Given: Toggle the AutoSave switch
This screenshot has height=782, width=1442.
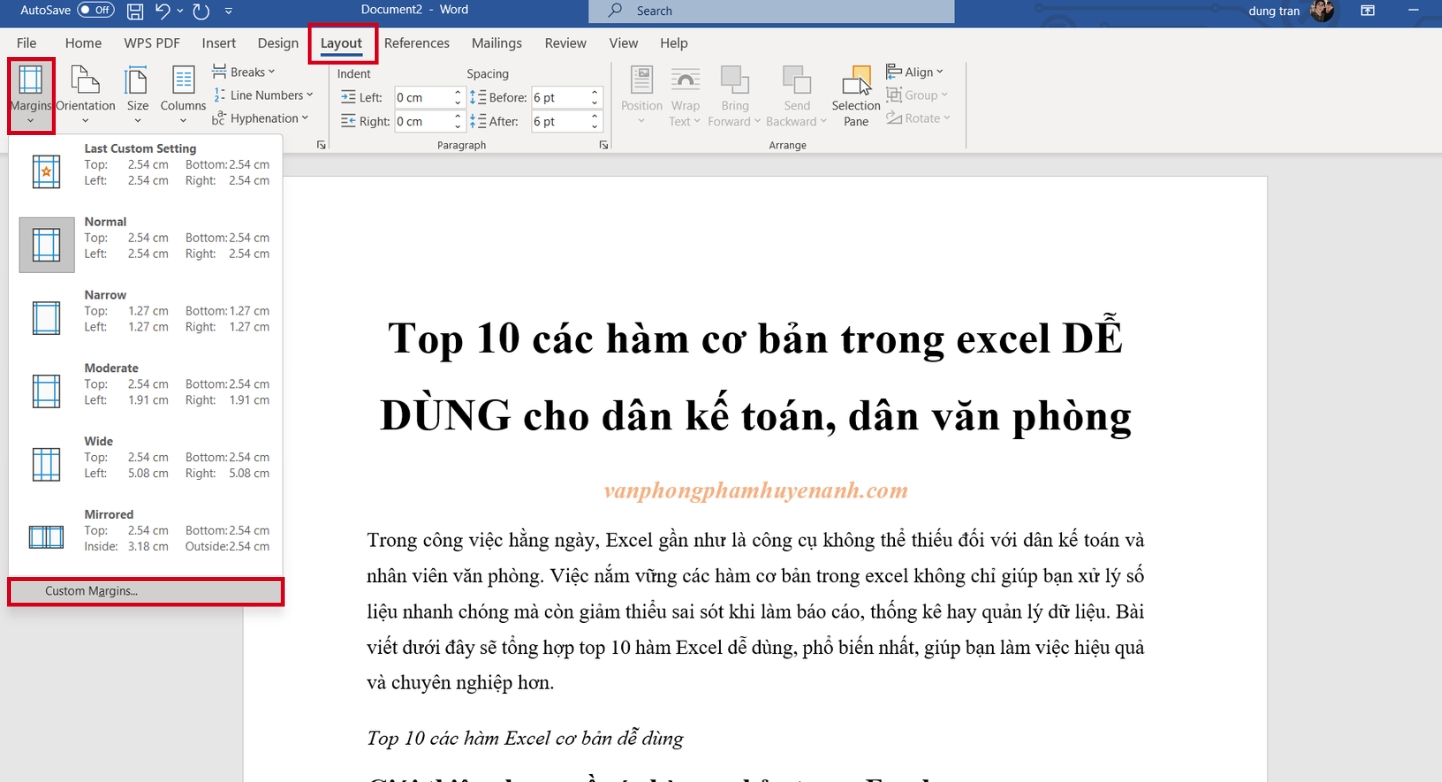Looking at the screenshot, I should tap(96, 11).
